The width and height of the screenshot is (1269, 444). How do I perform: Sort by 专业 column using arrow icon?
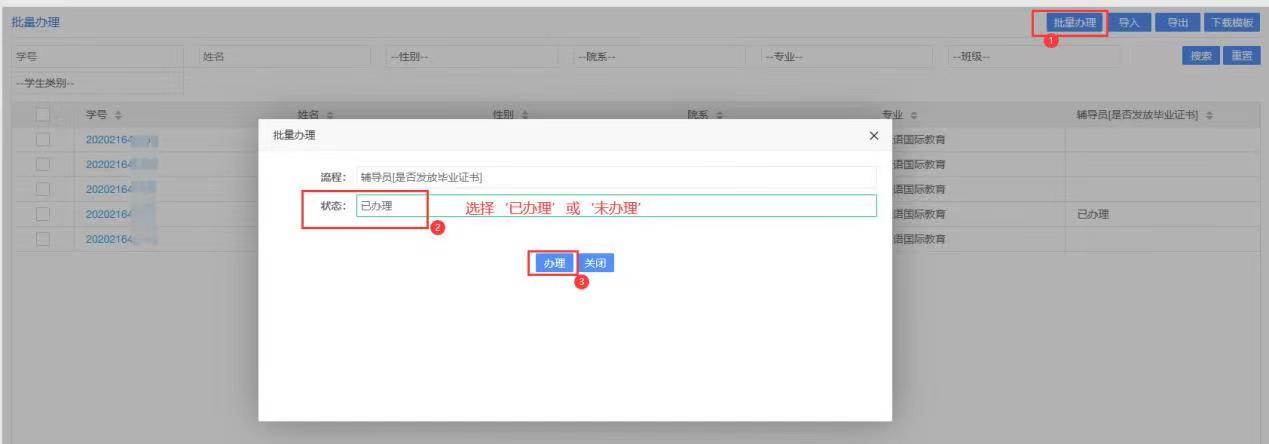point(914,117)
